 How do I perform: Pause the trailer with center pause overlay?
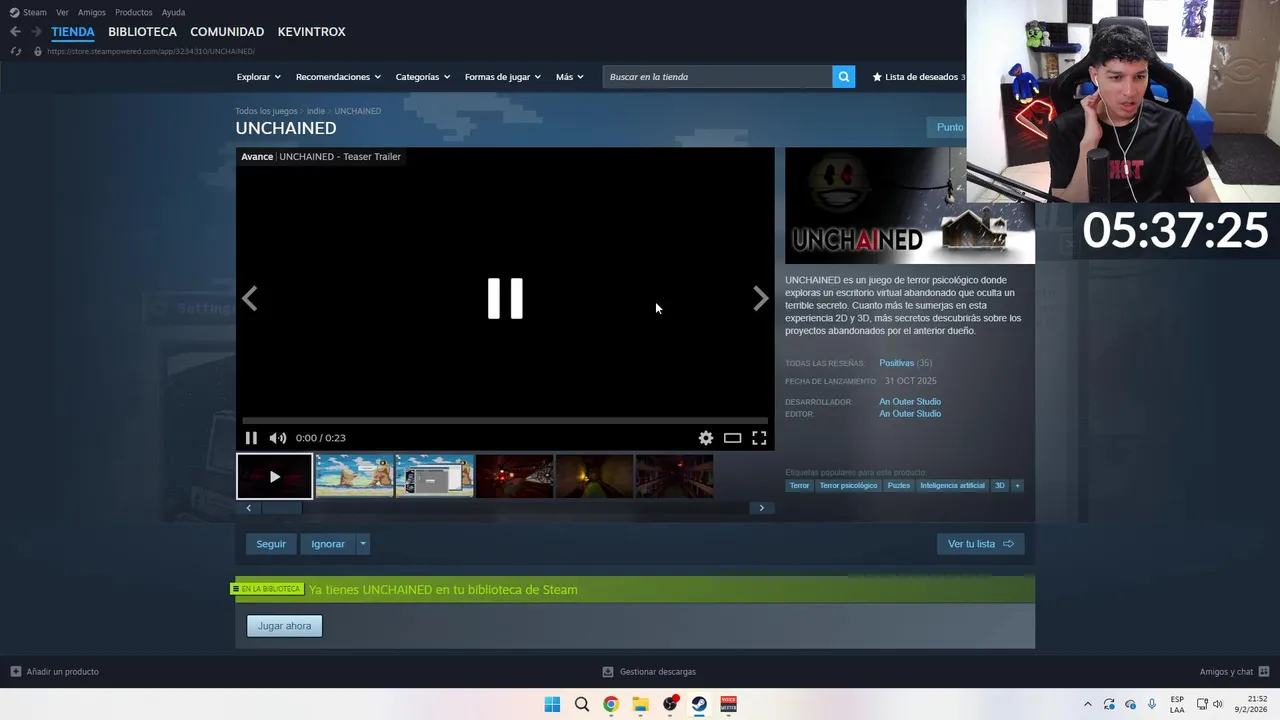[x=505, y=298]
